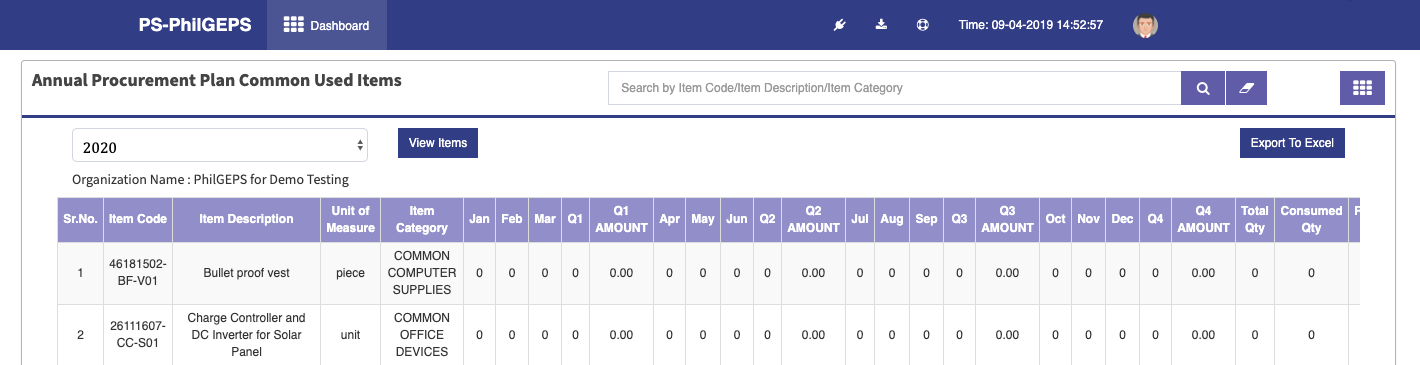Open the Dashboard menu item
Viewport: 1420px width, 365px height.
(x=327, y=25)
